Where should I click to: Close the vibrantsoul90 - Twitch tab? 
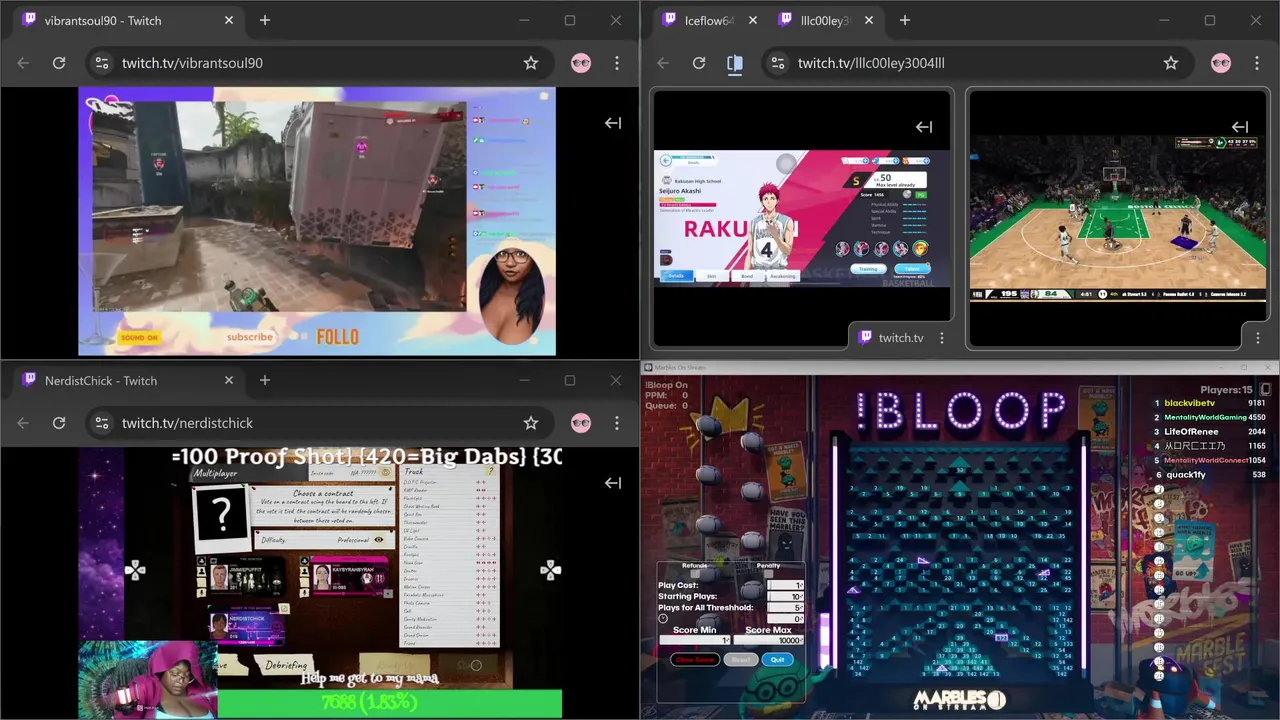click(229, 20)
